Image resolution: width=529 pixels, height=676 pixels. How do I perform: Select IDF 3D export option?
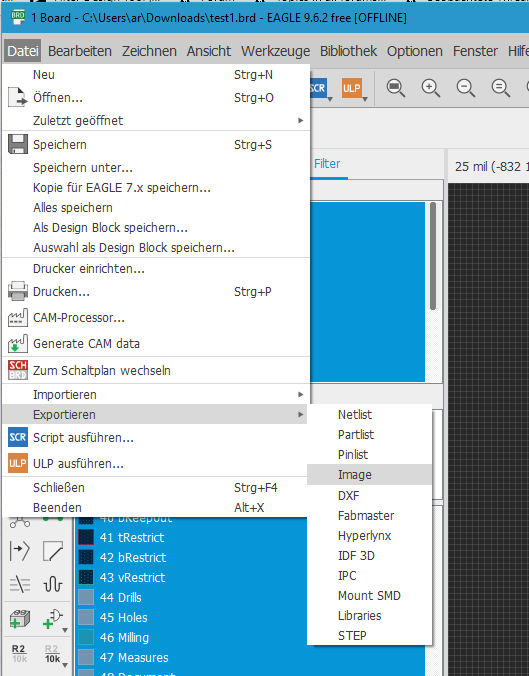pyautogui.click(x=369, y=556)
